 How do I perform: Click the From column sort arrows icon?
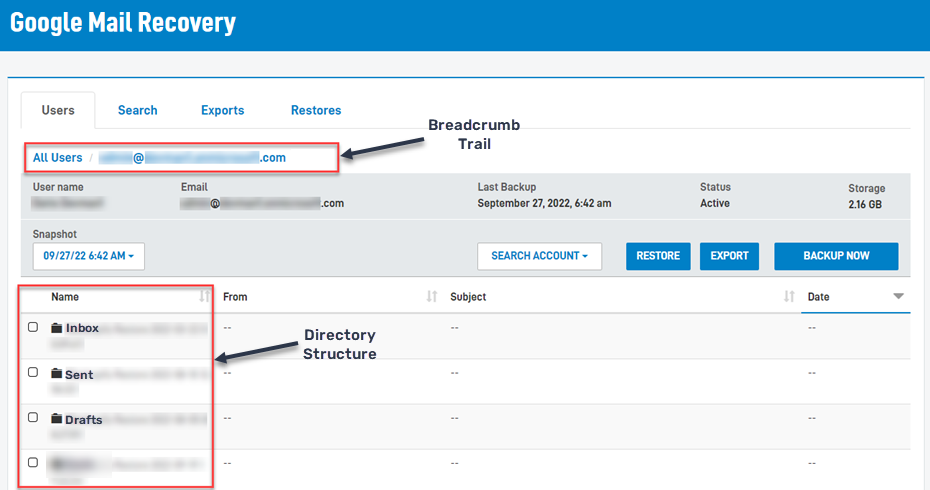point(432,296)
